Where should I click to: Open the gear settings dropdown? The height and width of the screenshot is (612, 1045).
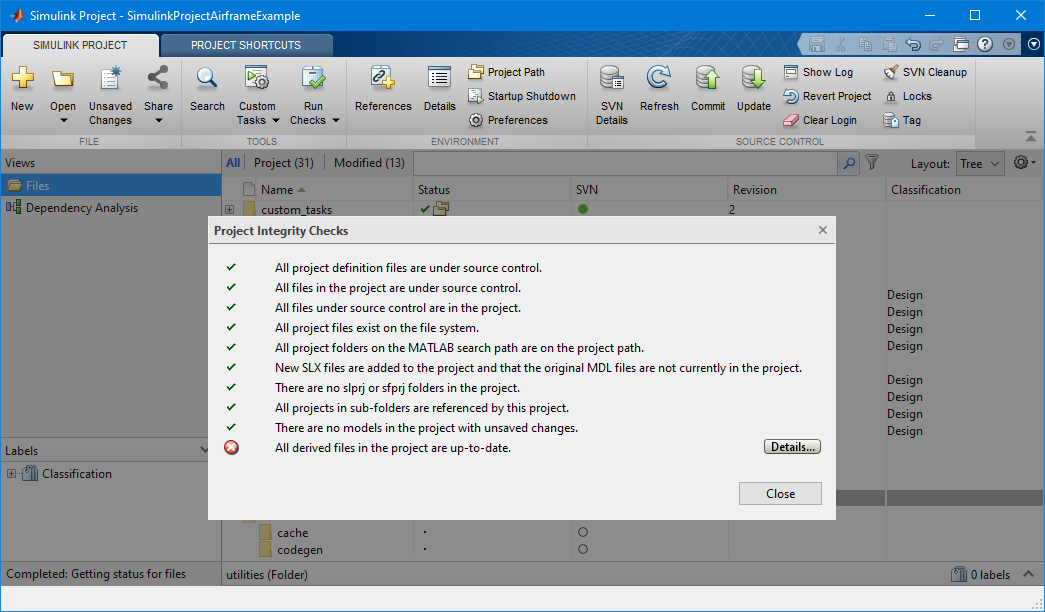[1024, 163]
